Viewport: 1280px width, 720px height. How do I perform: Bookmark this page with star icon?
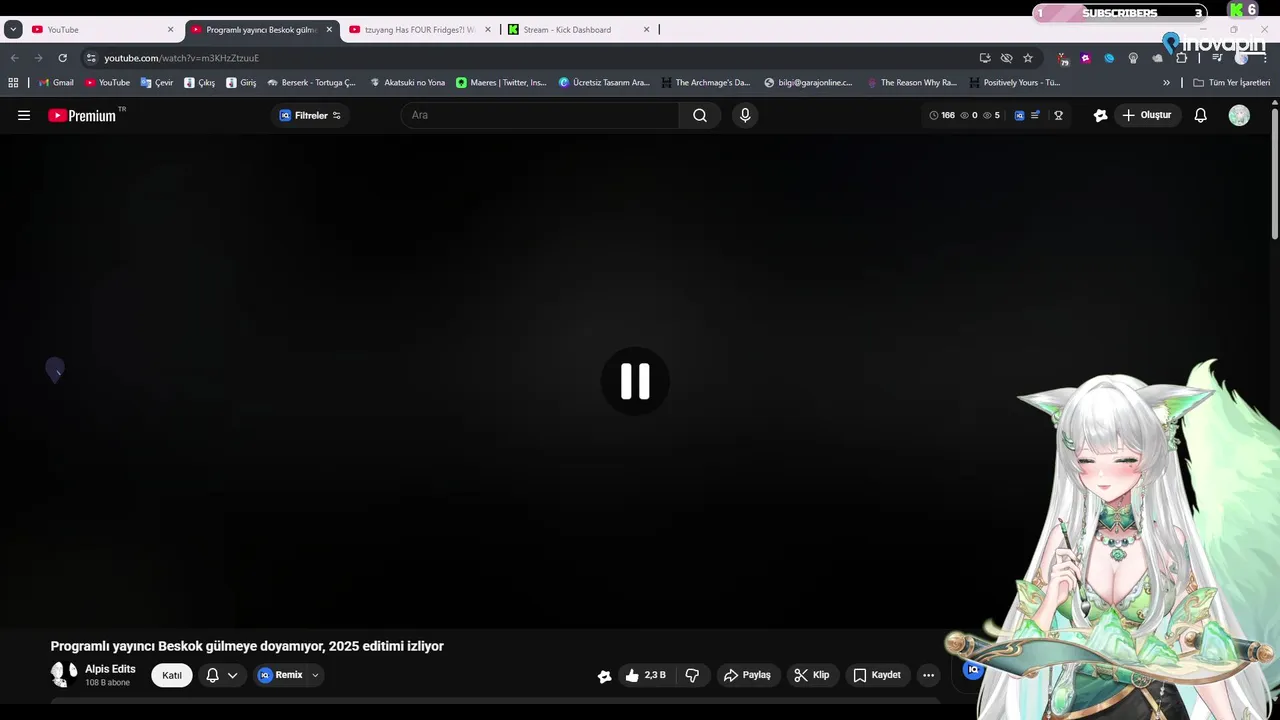[x=1027, y=58]
